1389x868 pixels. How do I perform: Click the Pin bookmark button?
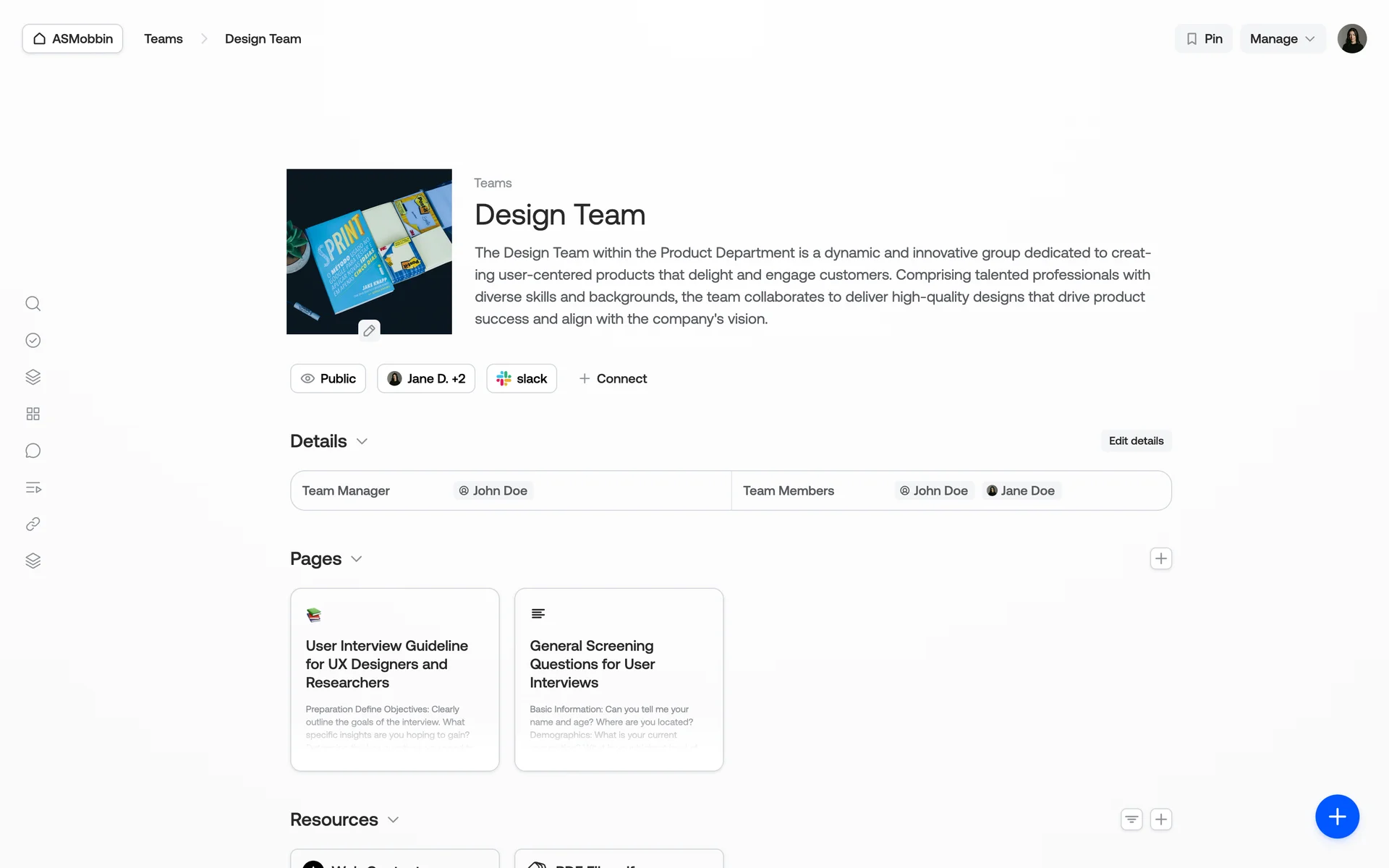1203,39
